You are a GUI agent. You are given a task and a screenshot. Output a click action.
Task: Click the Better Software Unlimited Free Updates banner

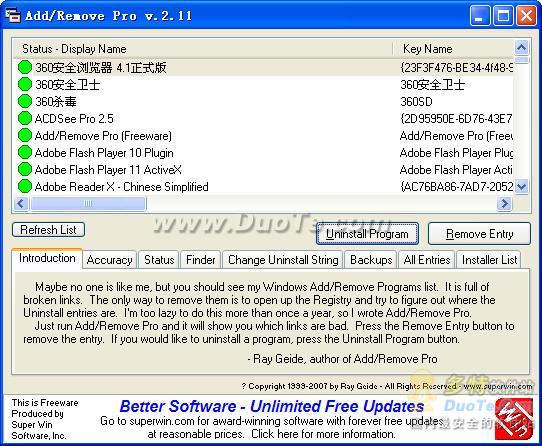[272, 407]
